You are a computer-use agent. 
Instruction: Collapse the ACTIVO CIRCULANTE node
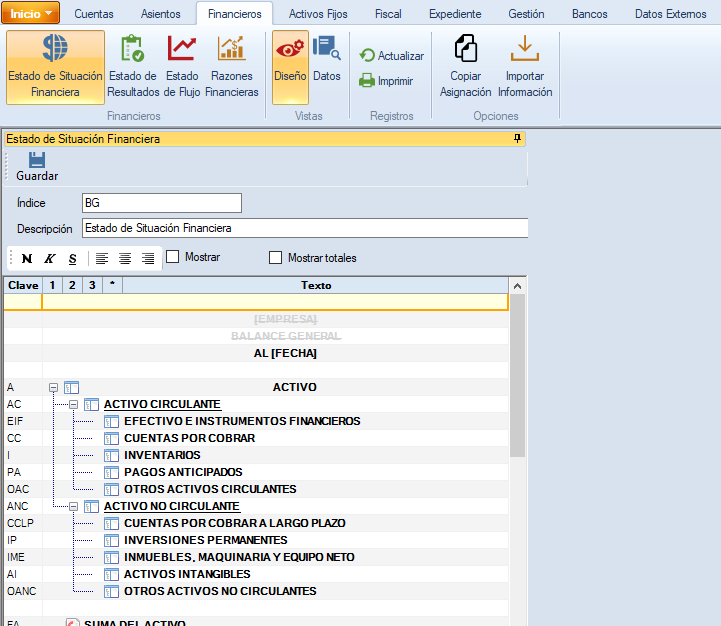point(74,404)
